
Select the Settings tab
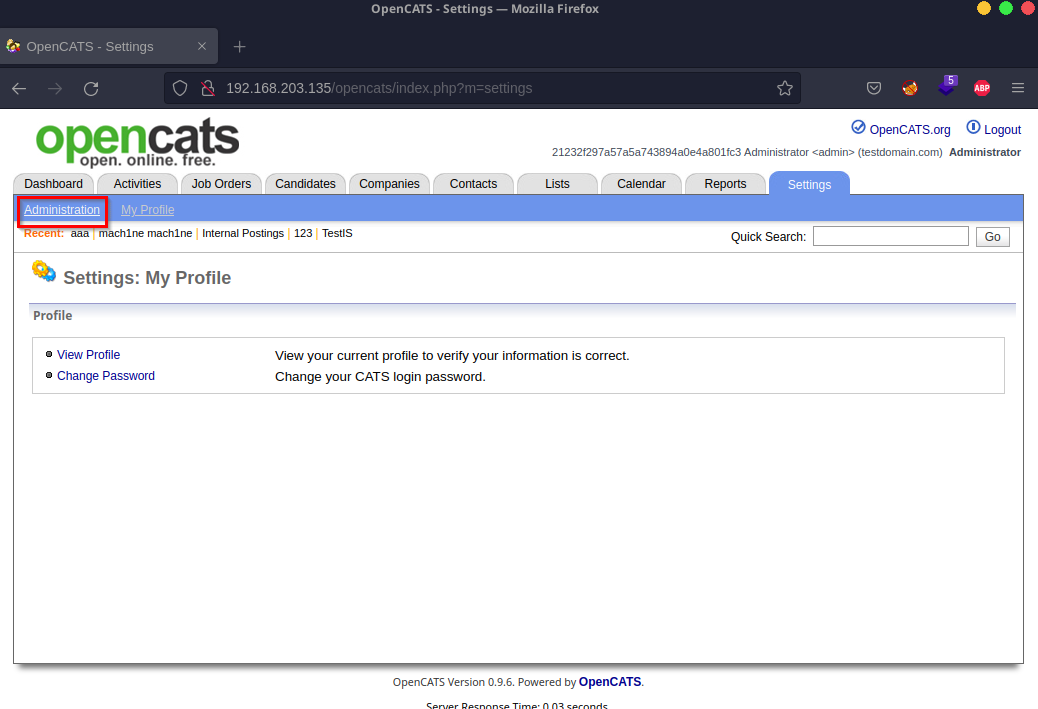(x=810, y=184)
